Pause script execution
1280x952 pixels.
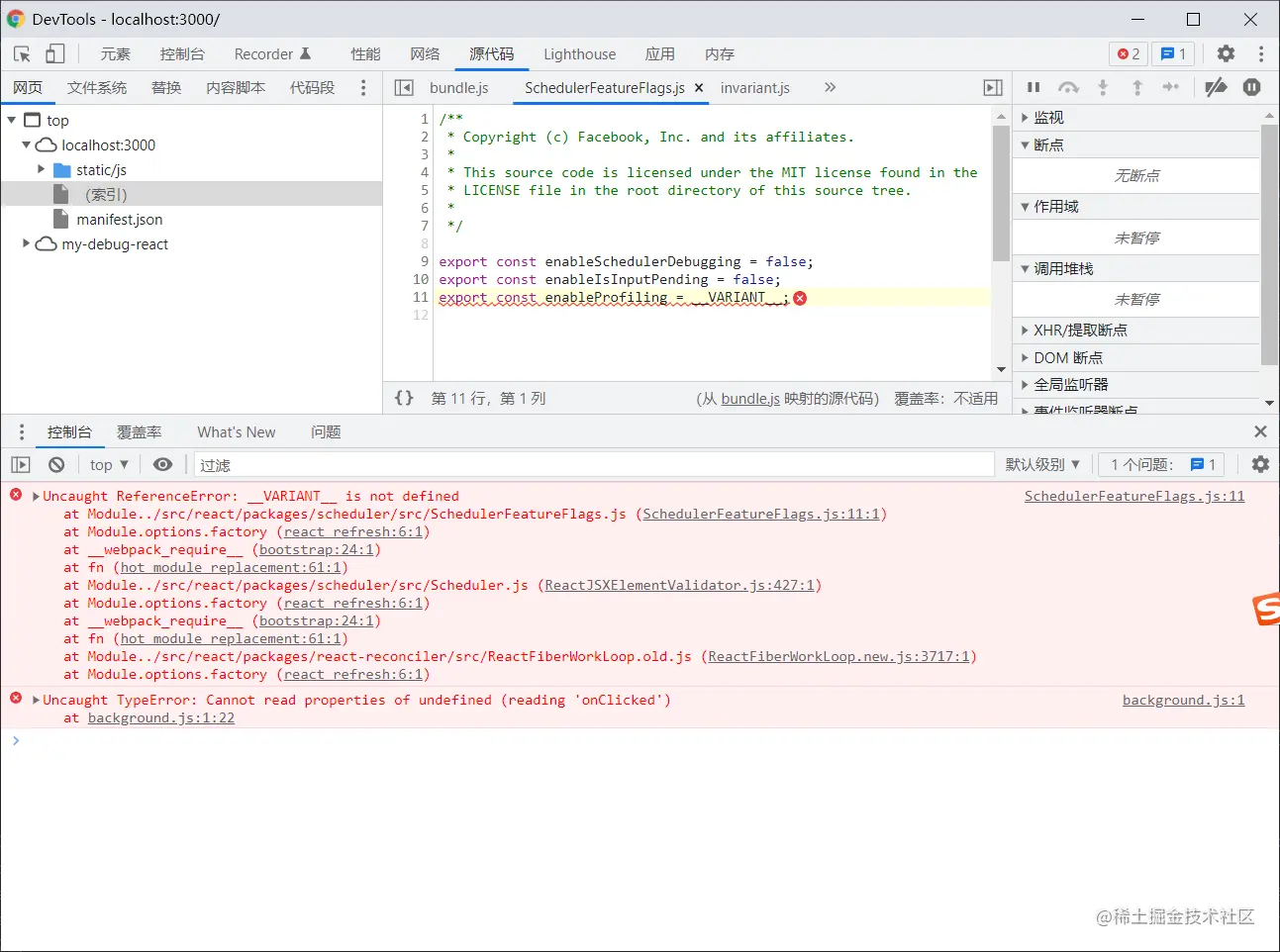tap(1034, 87)
